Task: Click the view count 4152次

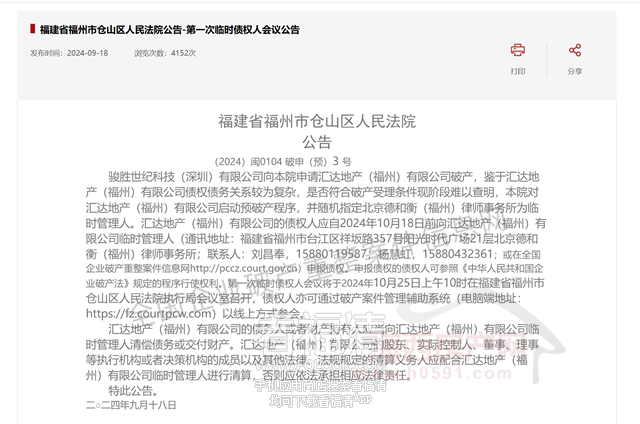Action: 183,53
